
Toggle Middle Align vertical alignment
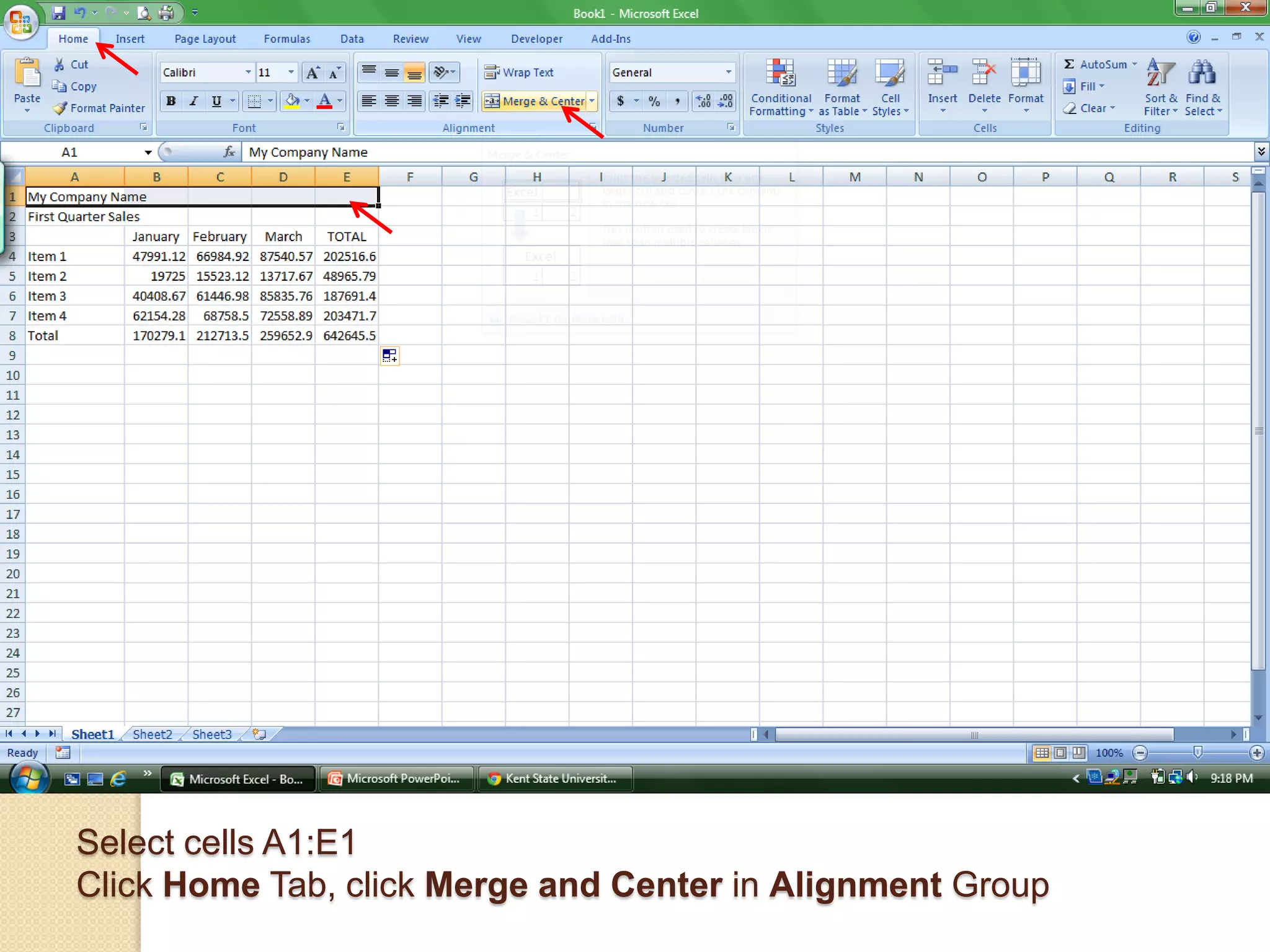click(391, 73)
